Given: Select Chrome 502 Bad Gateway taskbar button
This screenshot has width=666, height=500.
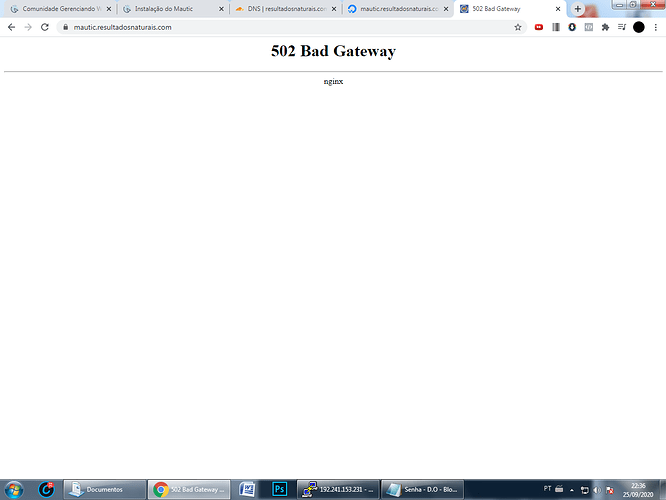Looking at the screenshot, I should tap(189, 490).
